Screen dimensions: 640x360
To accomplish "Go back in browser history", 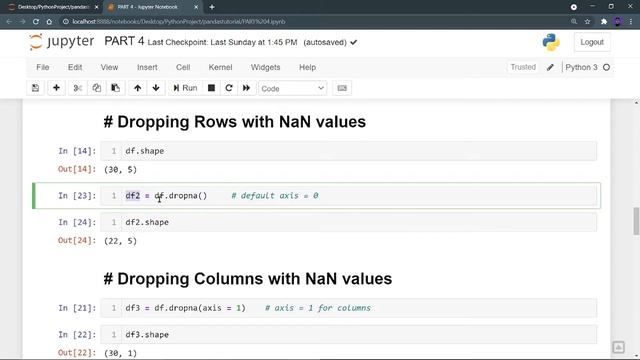I will pyautogui.click(x=9, y=22).
